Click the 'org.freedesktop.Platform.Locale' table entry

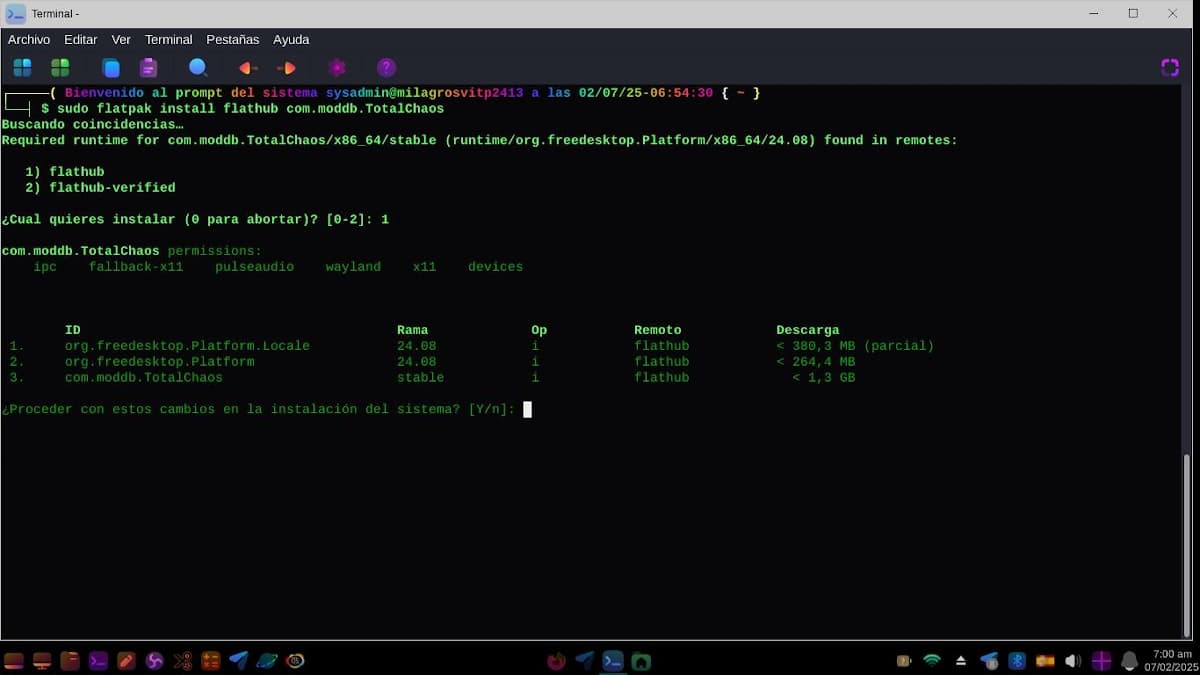click(187, 346)
